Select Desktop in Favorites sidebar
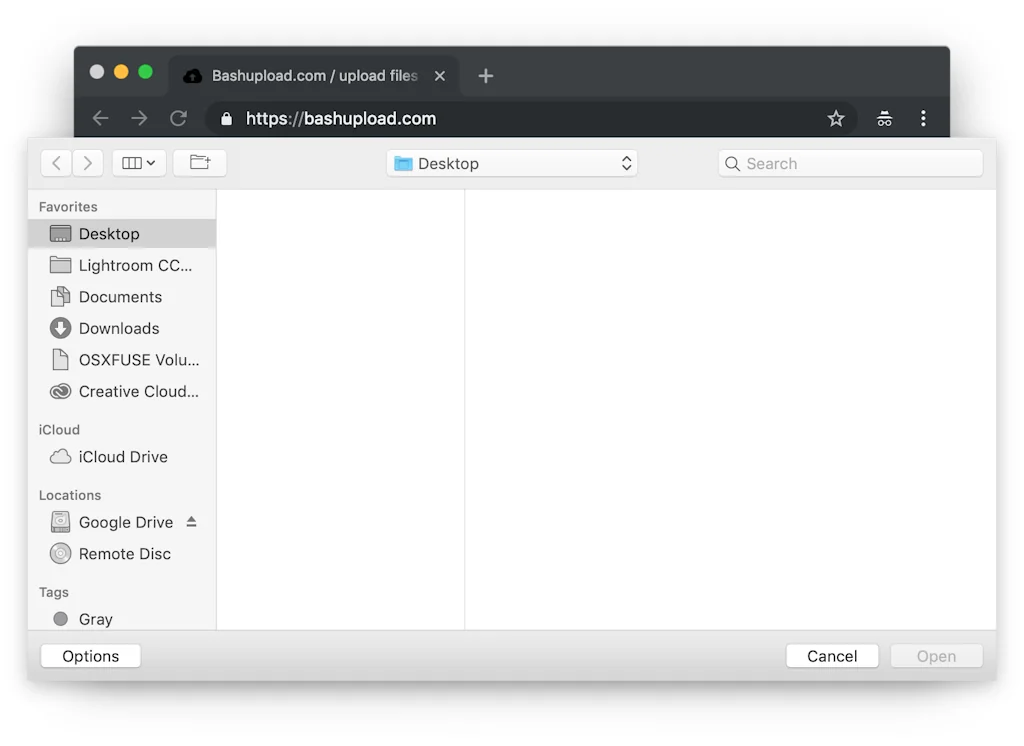The width and height of the screenshot is (1024, 746). coord(122,234)
